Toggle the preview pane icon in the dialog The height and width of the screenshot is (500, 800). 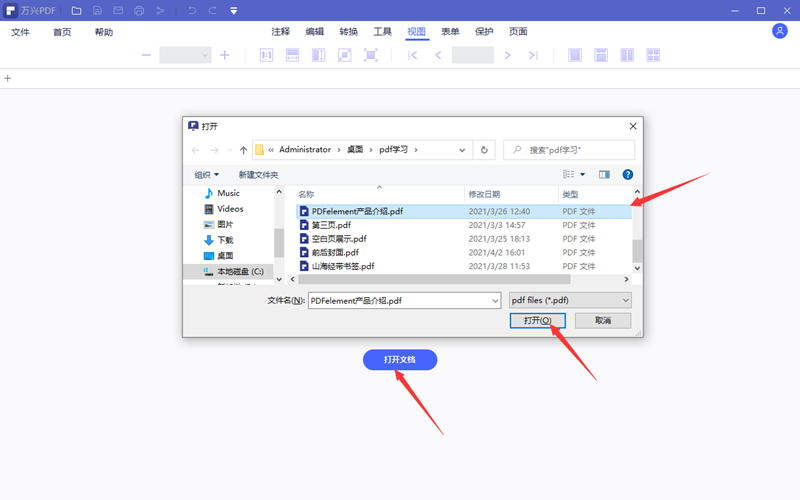[604, 175]
